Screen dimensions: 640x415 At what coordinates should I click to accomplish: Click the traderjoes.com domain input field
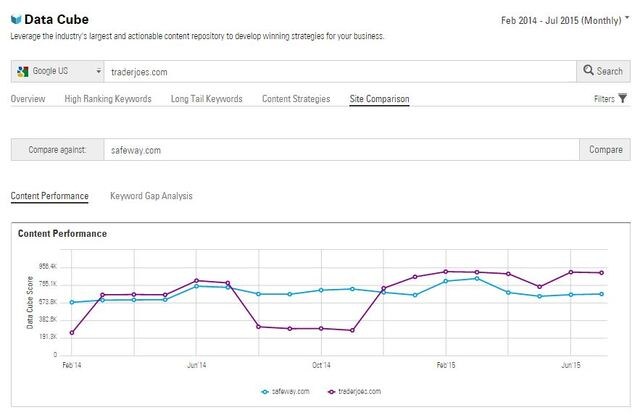(x=340, y=72)
